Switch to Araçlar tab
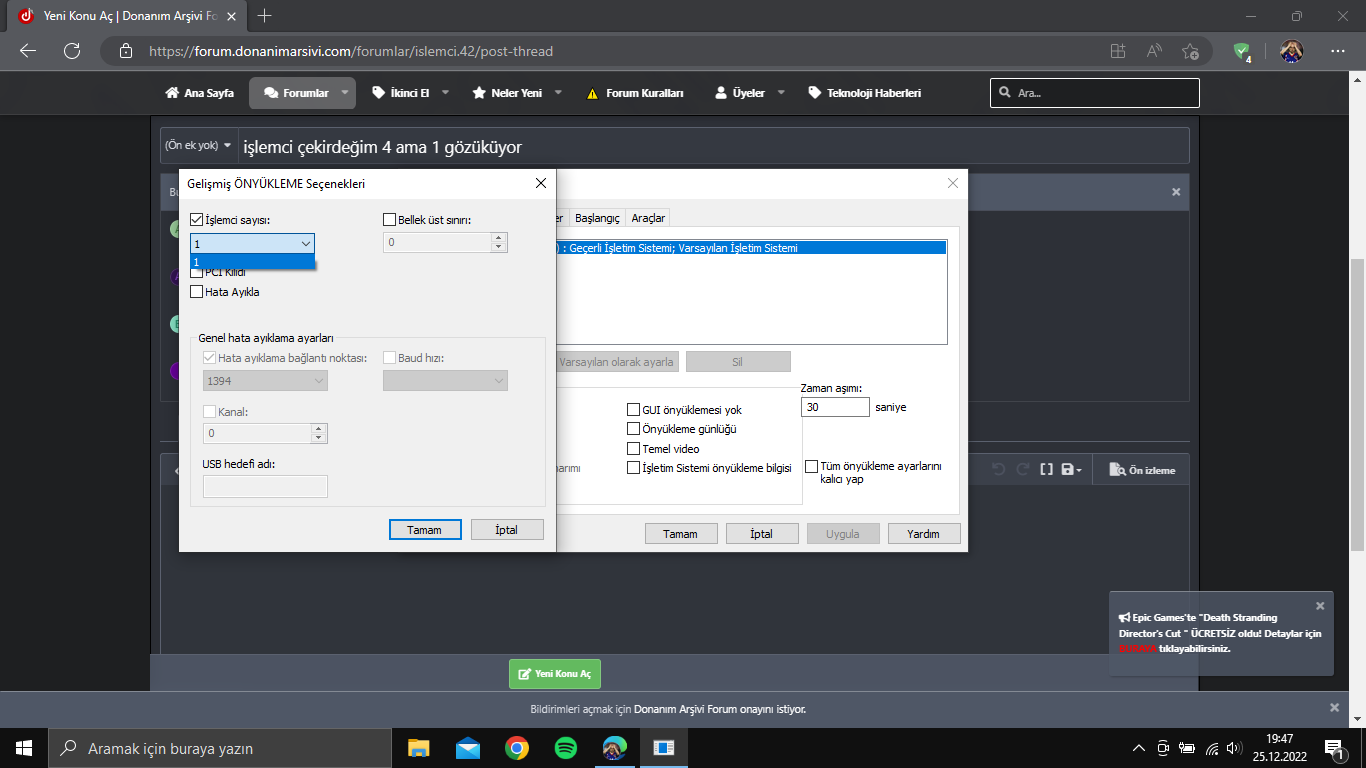This screenshot has height=768, width=1366. [x=648, y=218]
